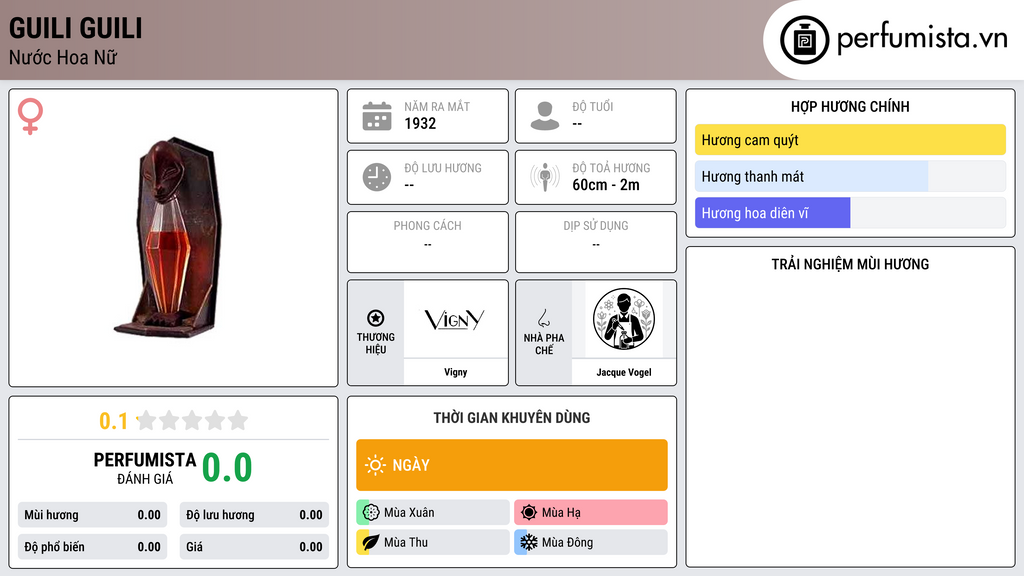Click the sun icon in the Ngày bar

(375, 465)
